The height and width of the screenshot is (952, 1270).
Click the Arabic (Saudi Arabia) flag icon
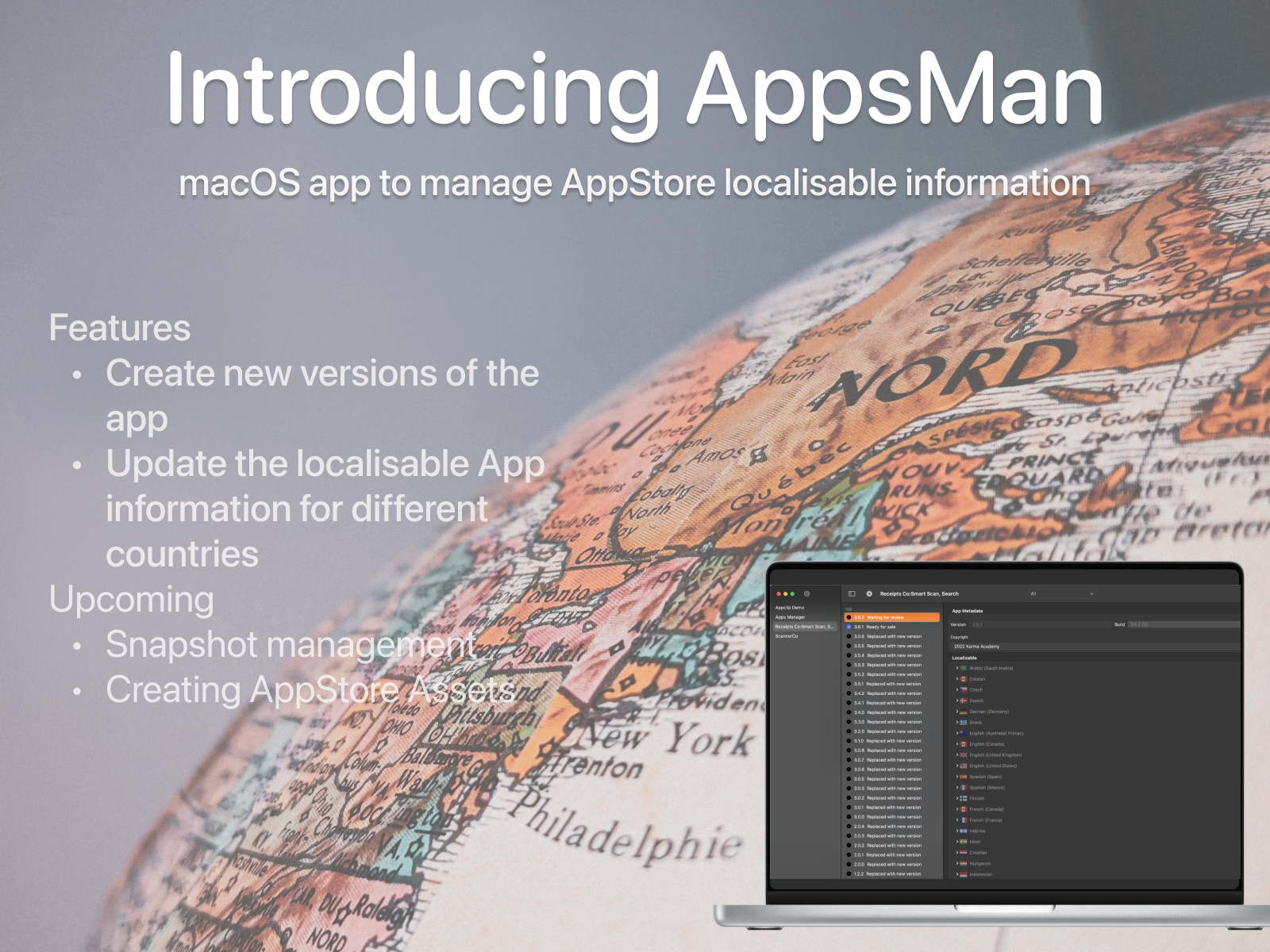click(x=964, y=668)
